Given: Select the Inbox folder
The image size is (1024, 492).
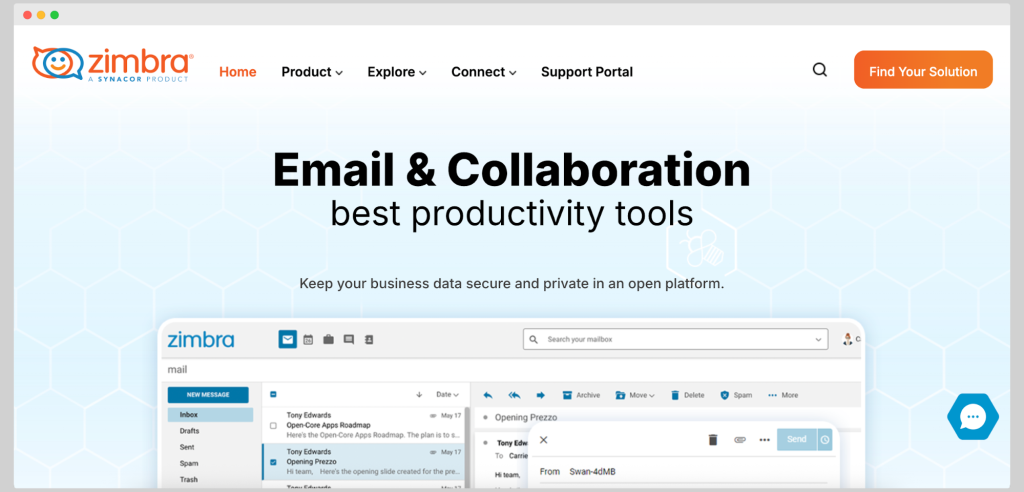Looking at the screenshot, I should 210,415.
